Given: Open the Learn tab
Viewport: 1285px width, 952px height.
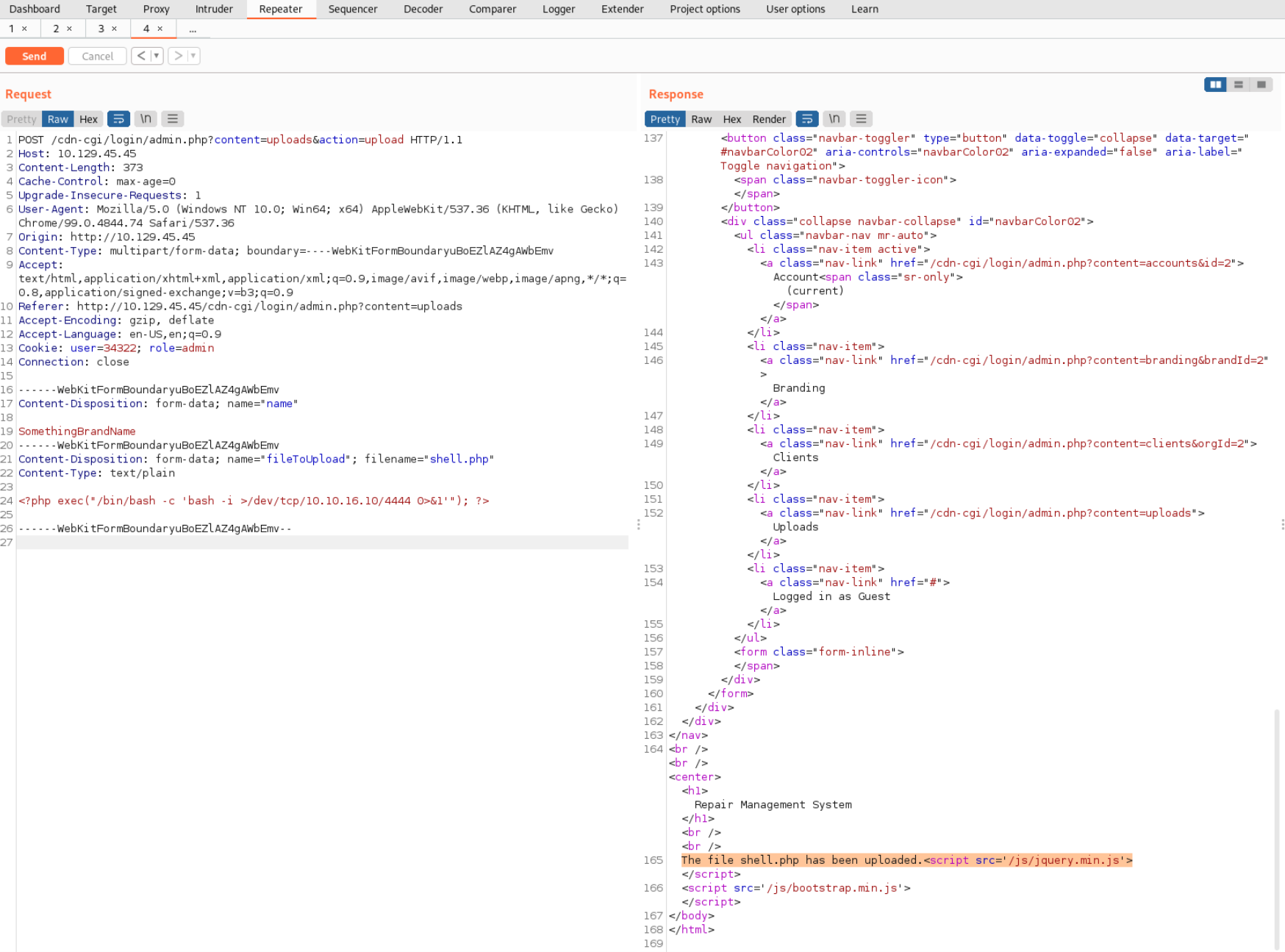Looking at the screenshot, I should pos(865,9).
